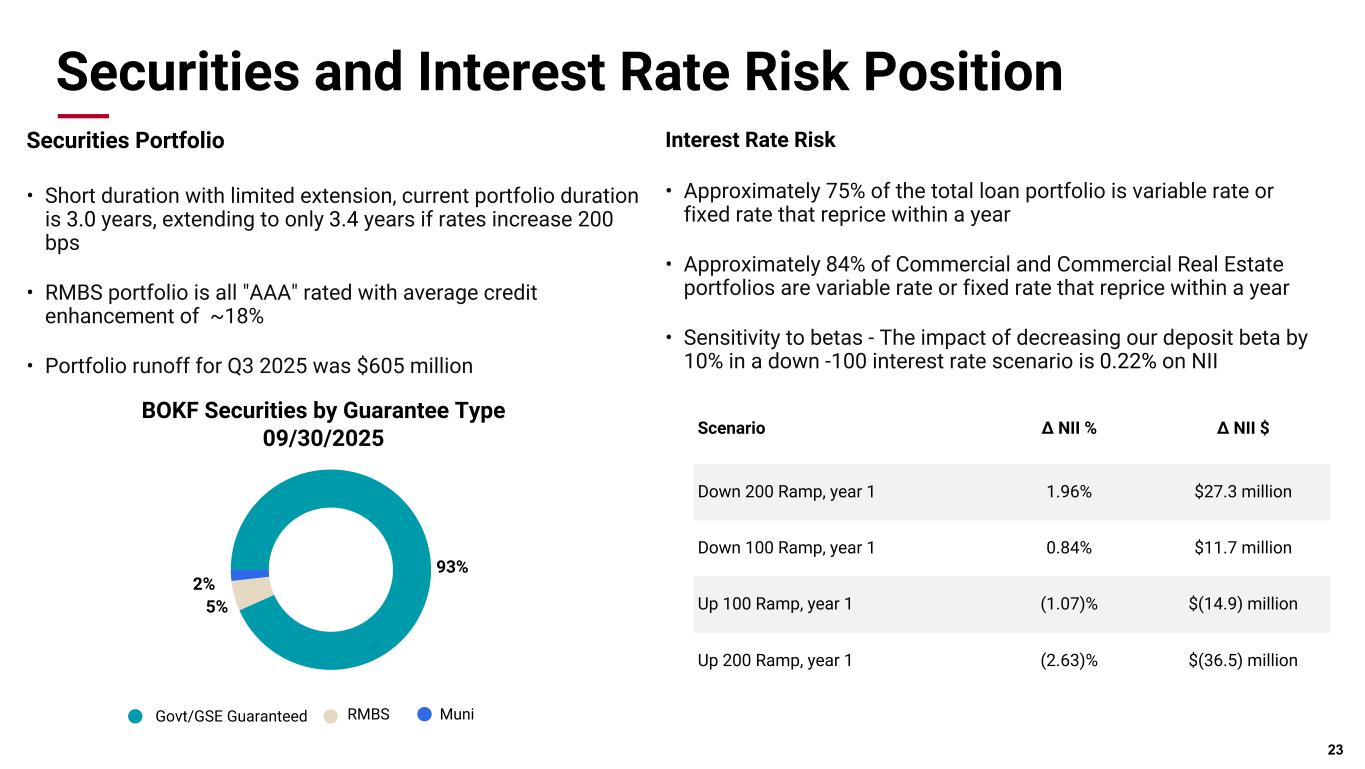Click the 2% donut chart label
Viewport: 1365px width, 769px height.
click(x=203, y=584)
